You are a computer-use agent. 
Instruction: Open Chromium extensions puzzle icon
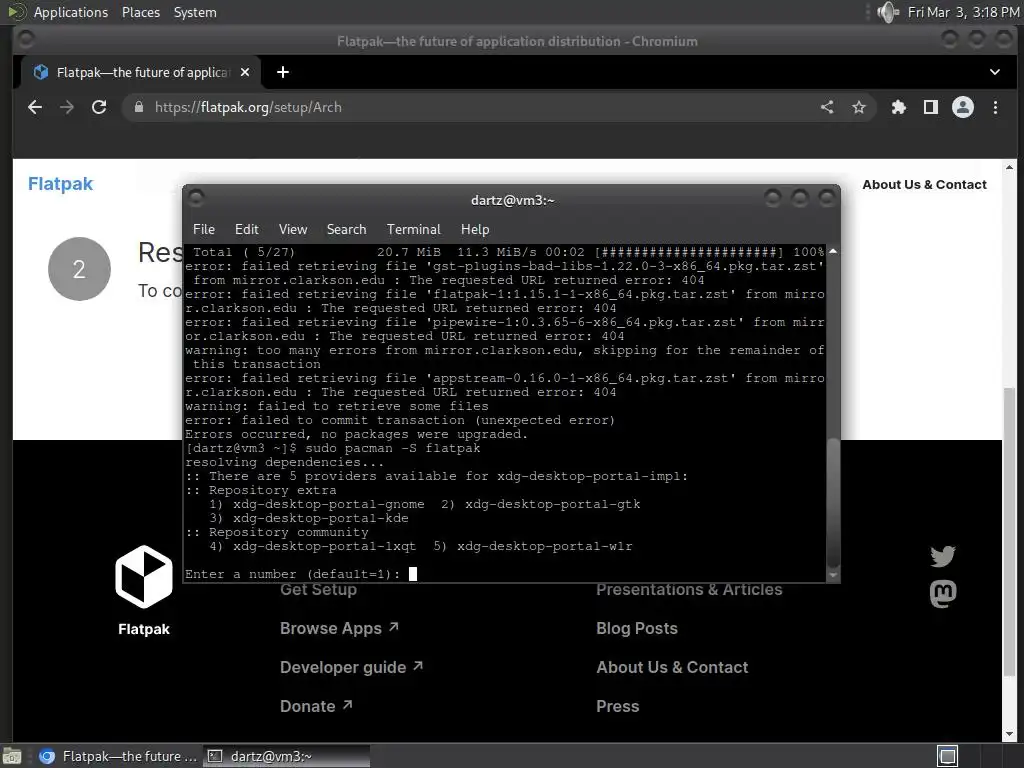point(899,107)
